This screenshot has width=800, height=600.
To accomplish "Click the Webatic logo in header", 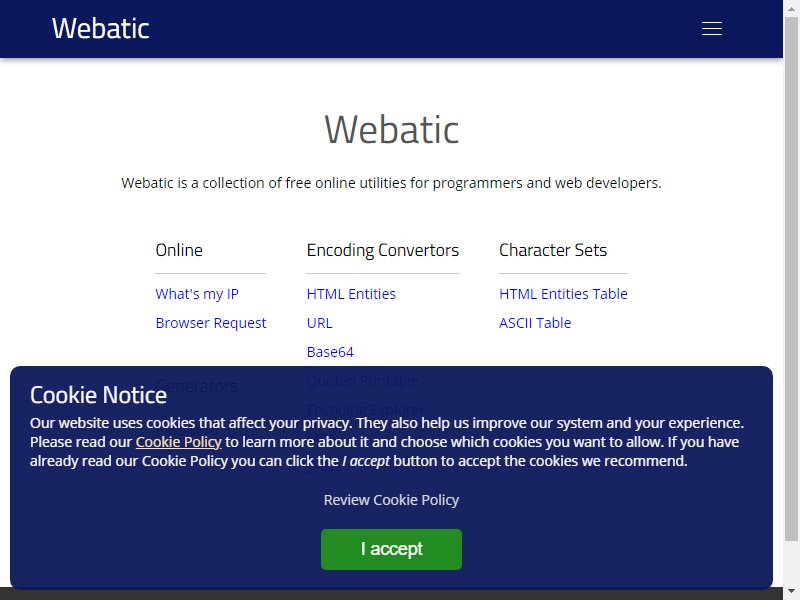I will pos(101,29).
